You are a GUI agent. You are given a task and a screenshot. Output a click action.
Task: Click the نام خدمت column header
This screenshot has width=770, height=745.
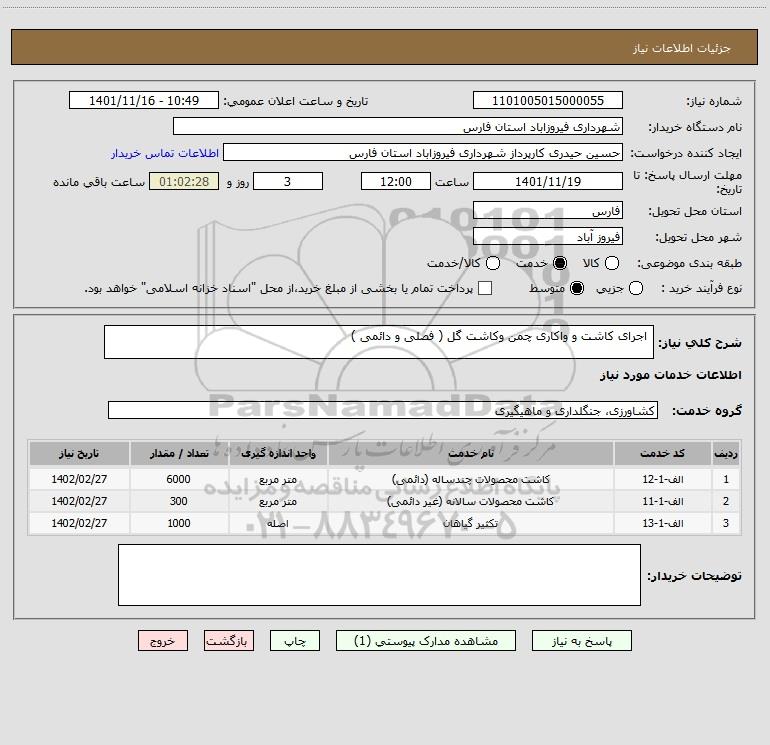click(x=471, y=453)
